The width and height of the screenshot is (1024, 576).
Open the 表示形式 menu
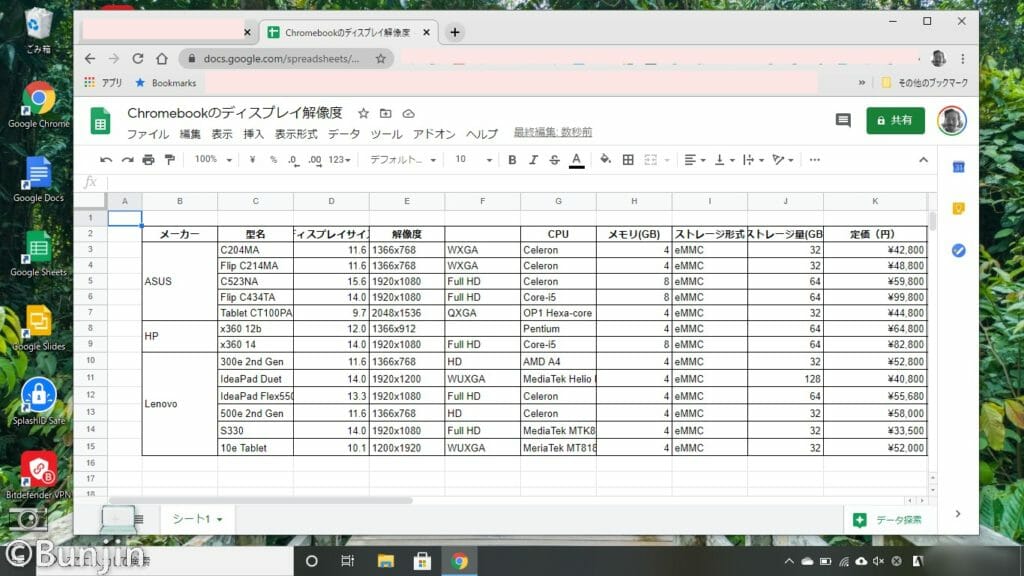[296, 134]
